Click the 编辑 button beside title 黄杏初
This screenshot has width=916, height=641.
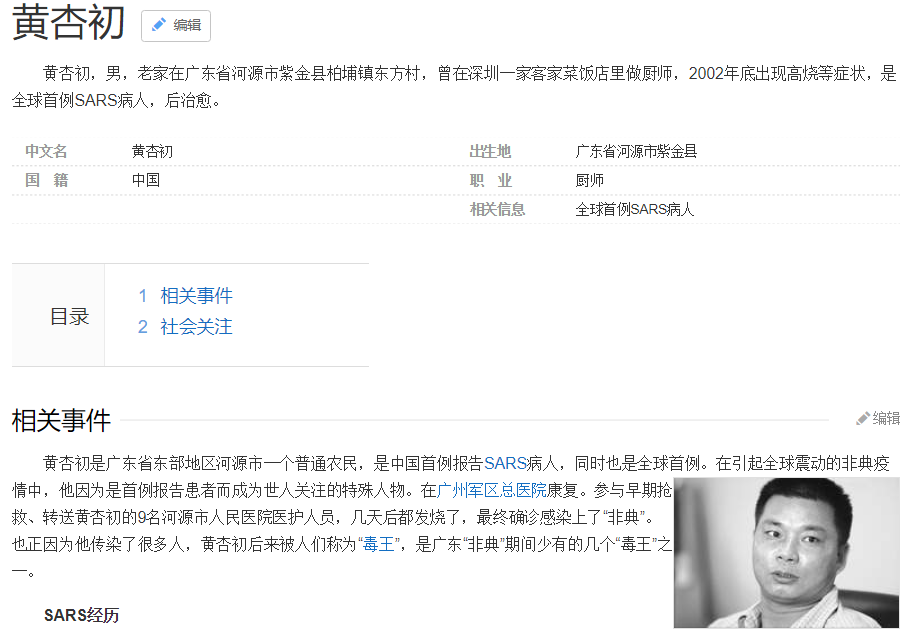(x=176, y=26)
